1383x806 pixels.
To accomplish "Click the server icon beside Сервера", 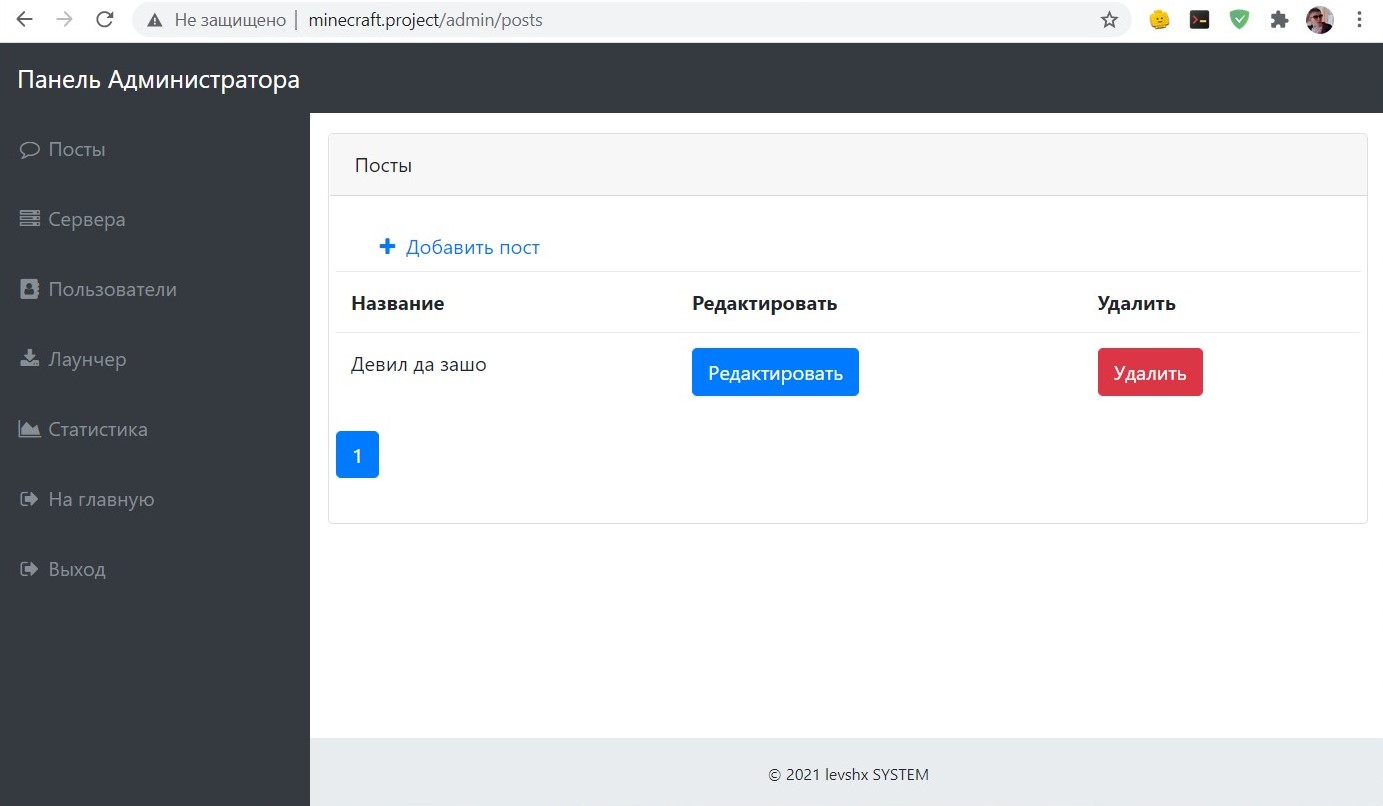I will pyautogui.click(x=29, y=219).
